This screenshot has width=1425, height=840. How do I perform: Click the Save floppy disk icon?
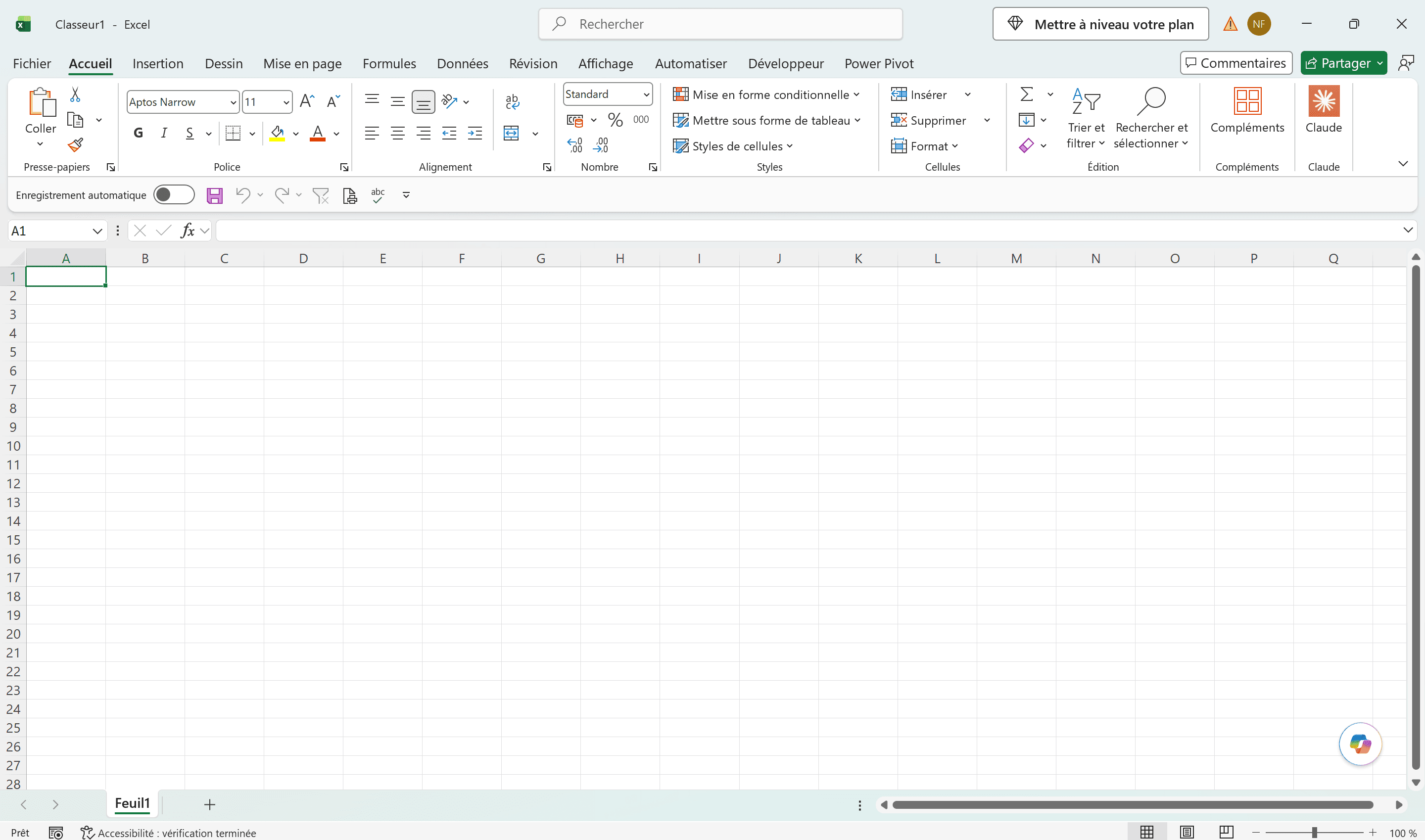(x=215, y=195)
